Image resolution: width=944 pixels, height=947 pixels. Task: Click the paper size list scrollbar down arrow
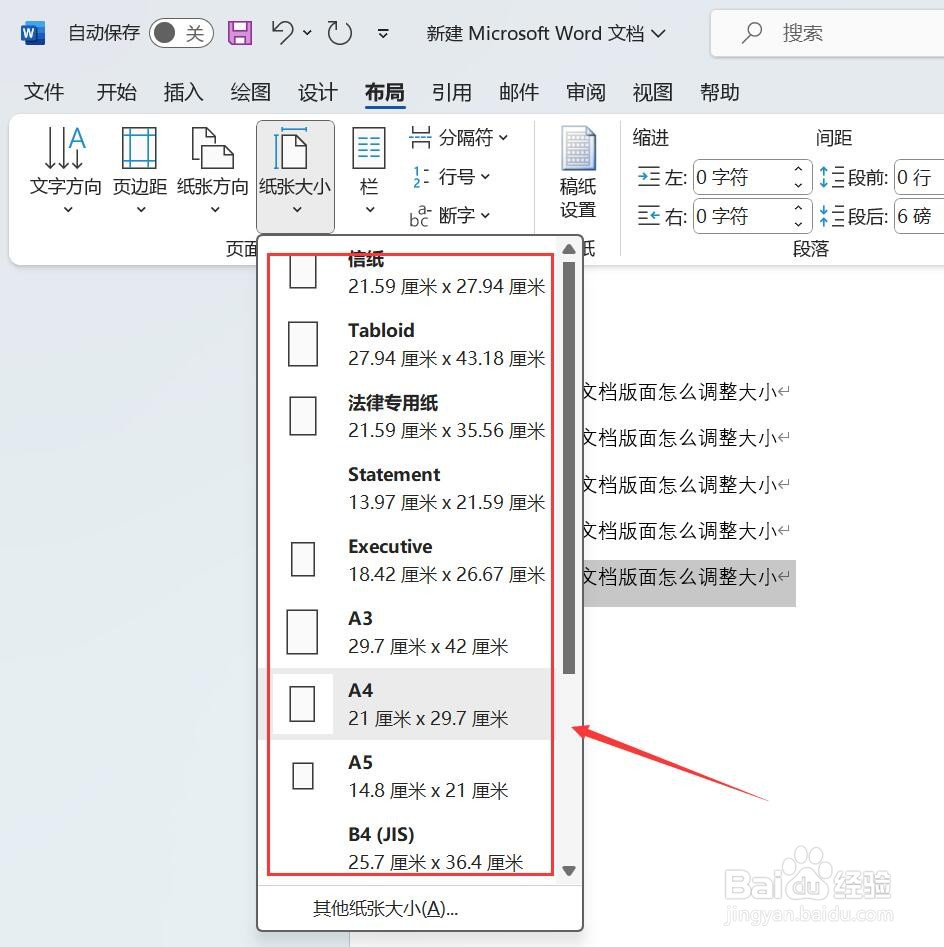569,870
